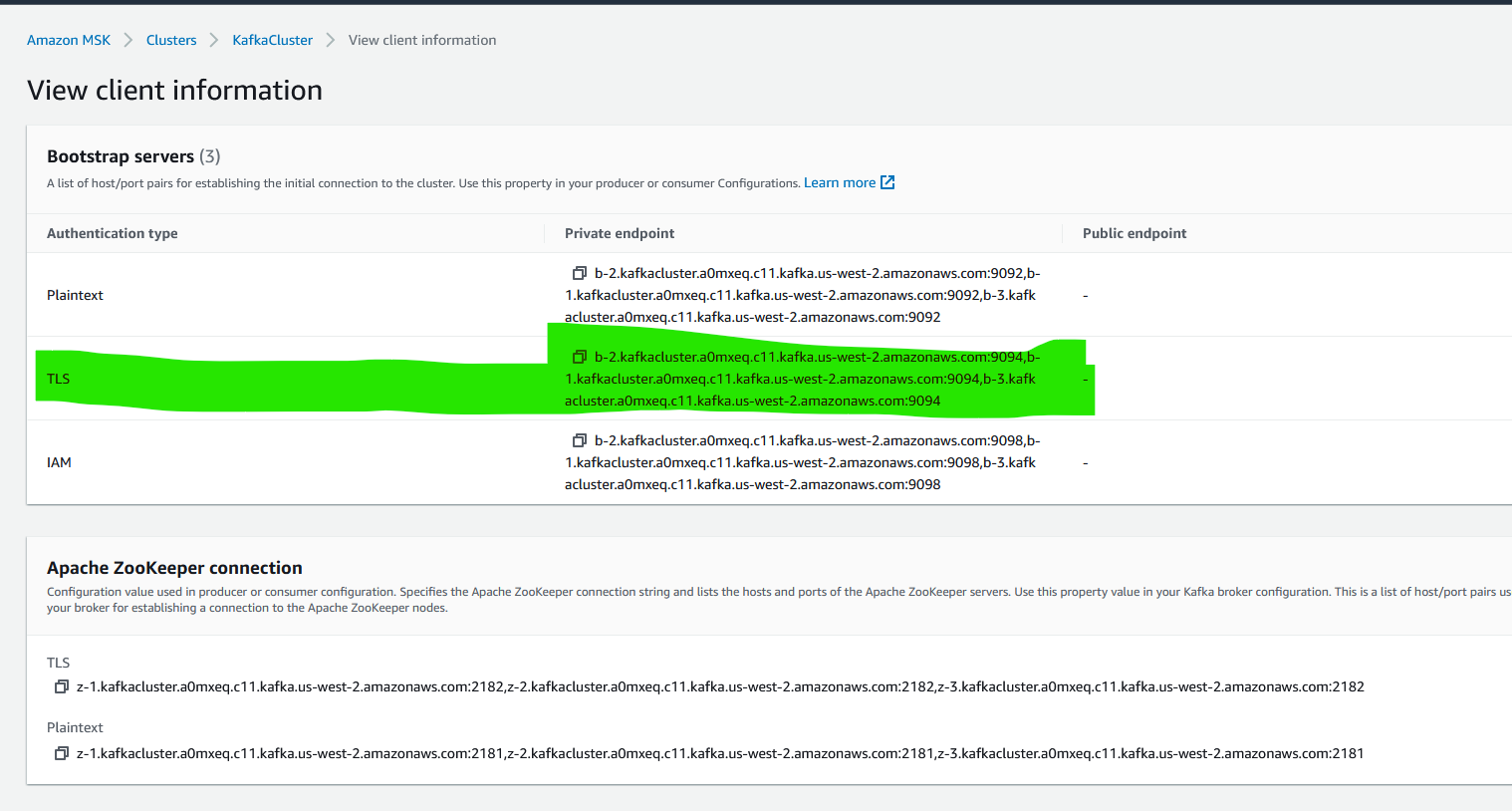Copy the ZooKeeper Plaintext connection string
Screen dimensions: 1512x811
(x=62, y=753)
